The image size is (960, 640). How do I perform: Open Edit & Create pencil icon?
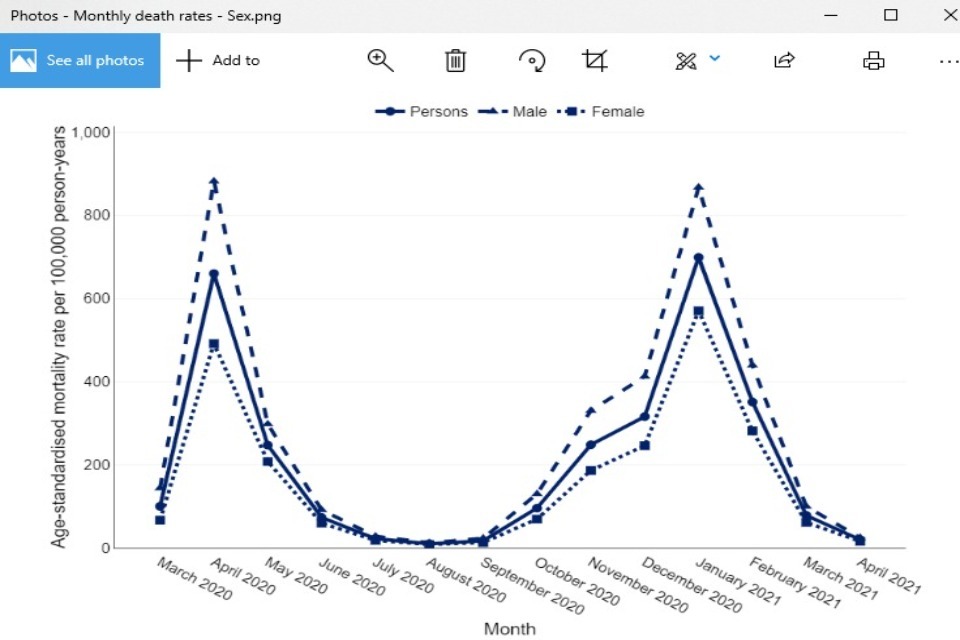click(x=685, y=60)
